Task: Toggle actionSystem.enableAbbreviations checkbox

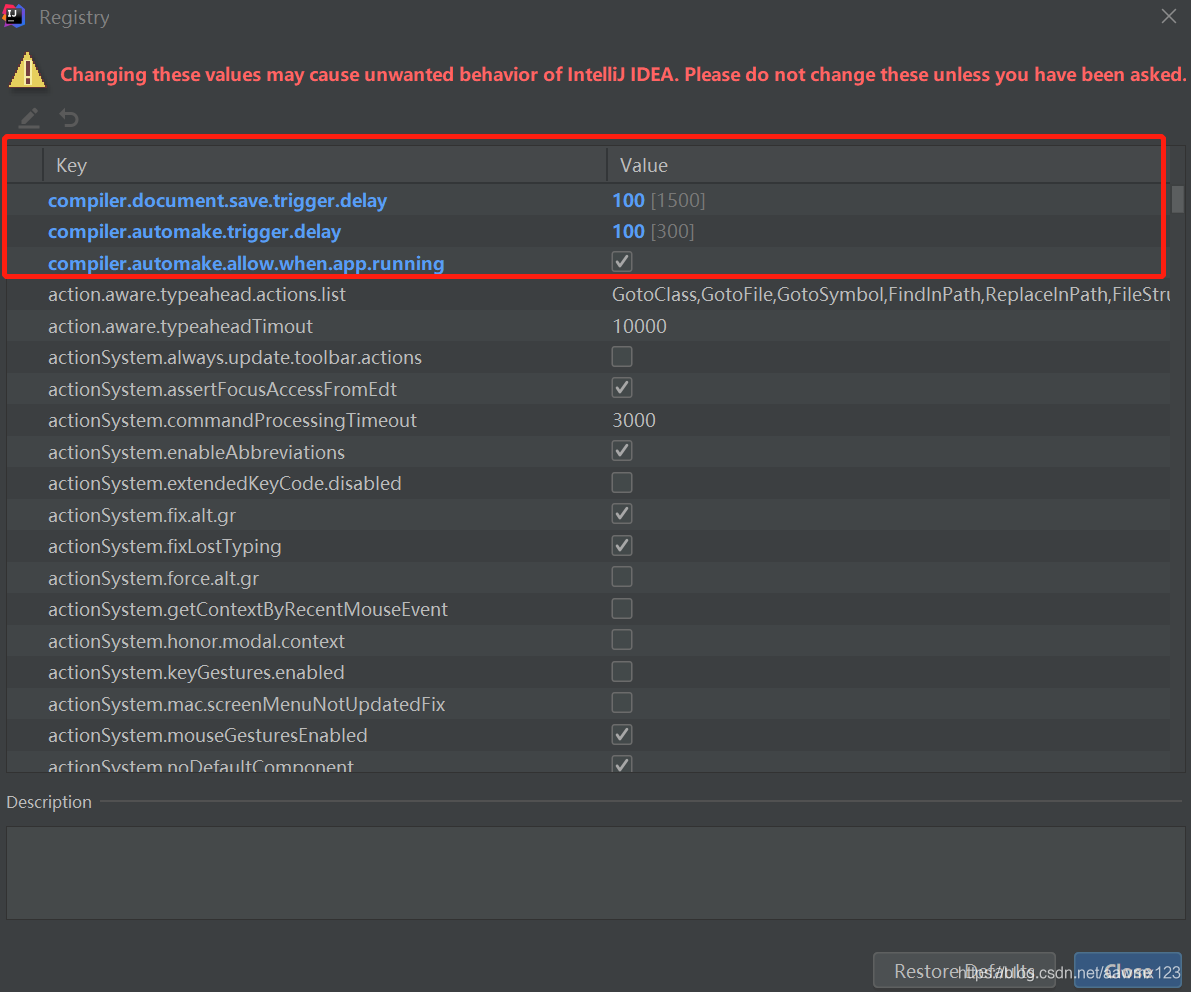Action: 622,451
